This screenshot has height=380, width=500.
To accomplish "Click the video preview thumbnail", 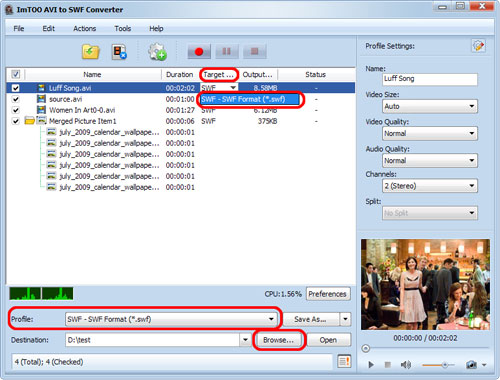I will (x=425, y=284).
